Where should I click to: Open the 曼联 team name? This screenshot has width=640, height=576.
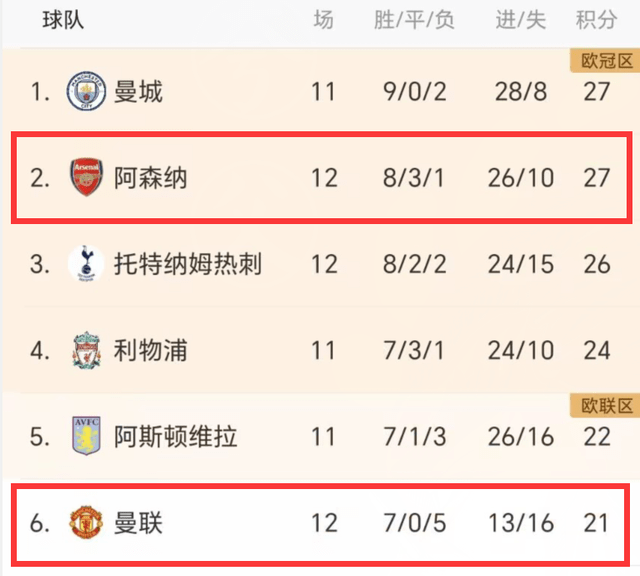click(x=138, y=523)
